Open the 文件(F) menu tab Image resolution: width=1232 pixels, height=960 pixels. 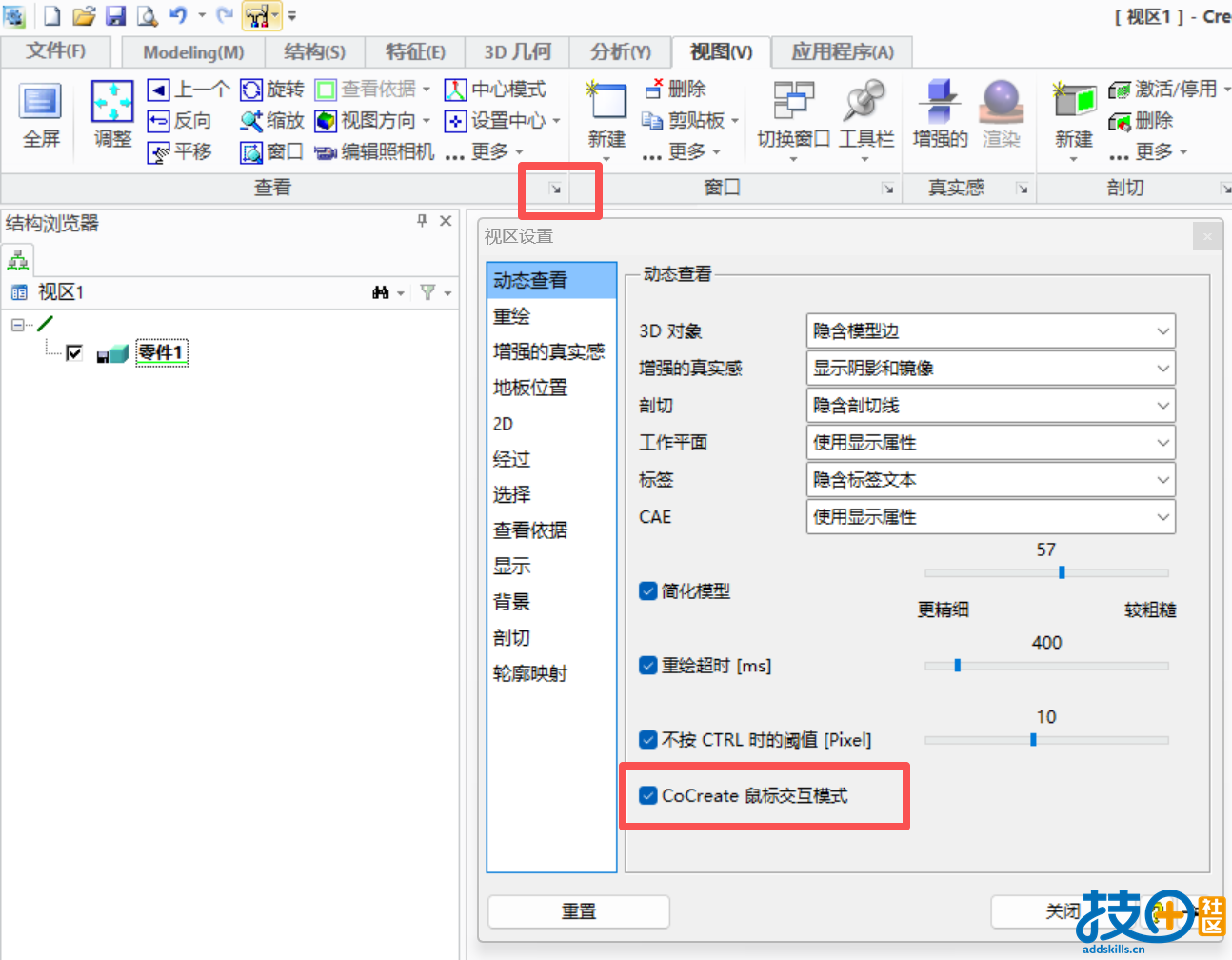pyautogui.click(x=55, y=50)
